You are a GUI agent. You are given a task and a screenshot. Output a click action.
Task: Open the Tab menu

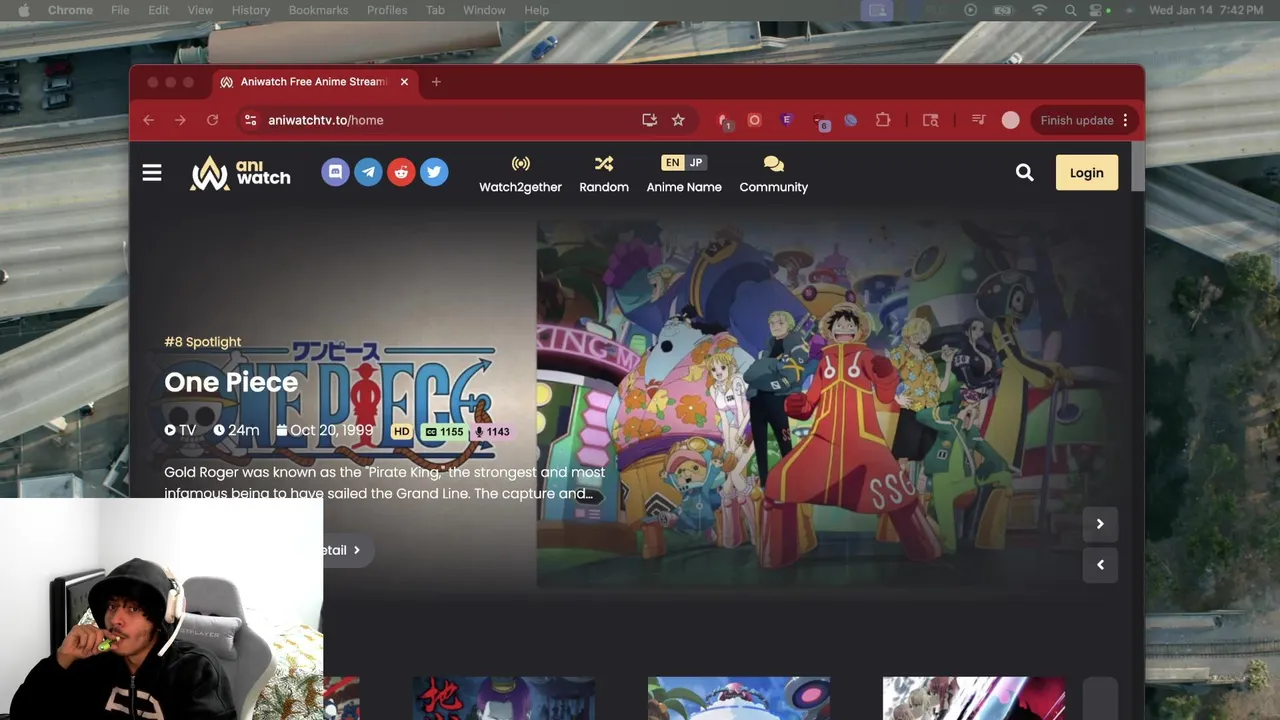(435, 10)
